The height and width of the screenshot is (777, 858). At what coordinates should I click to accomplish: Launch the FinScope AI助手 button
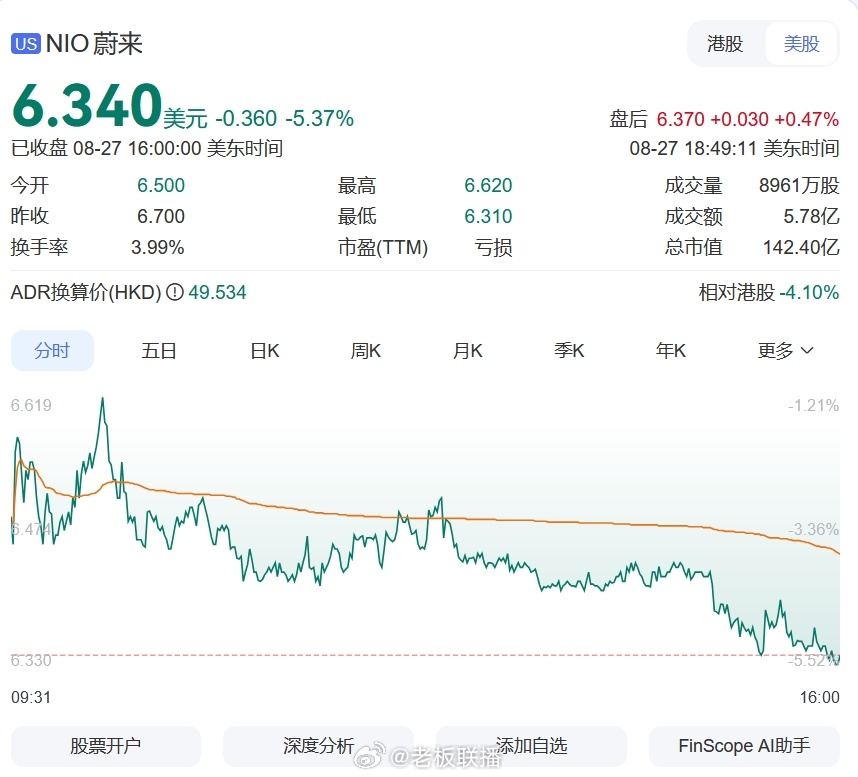coord(744,746)
